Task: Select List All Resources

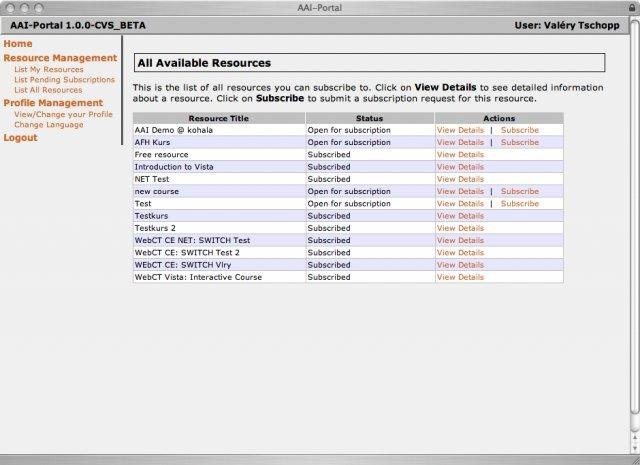Action: pos(48,90)
